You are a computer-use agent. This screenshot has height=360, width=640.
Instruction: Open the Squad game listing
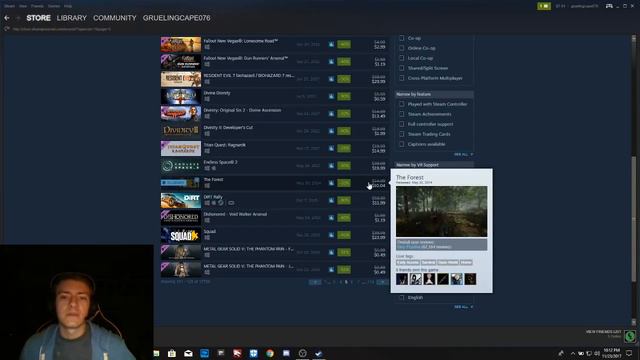[275, 235]
